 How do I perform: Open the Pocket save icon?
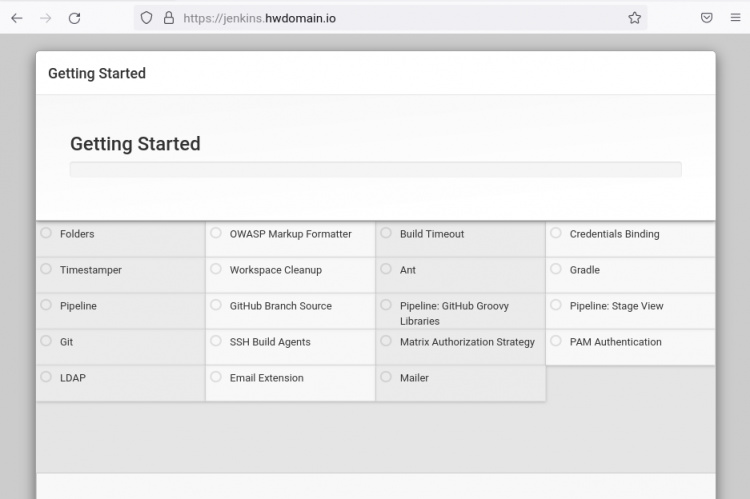[706, 18]
